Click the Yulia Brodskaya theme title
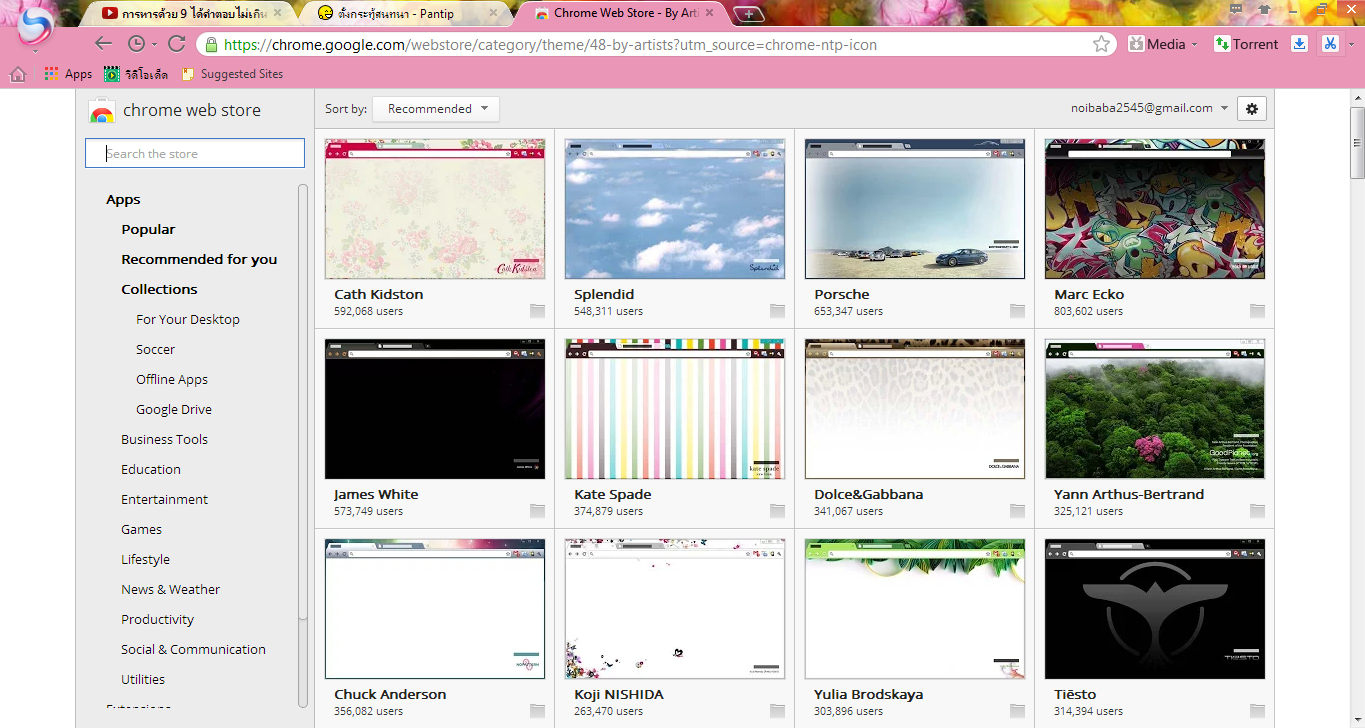1365x728 pixels. pyautogui.click(x=869, y=695)
